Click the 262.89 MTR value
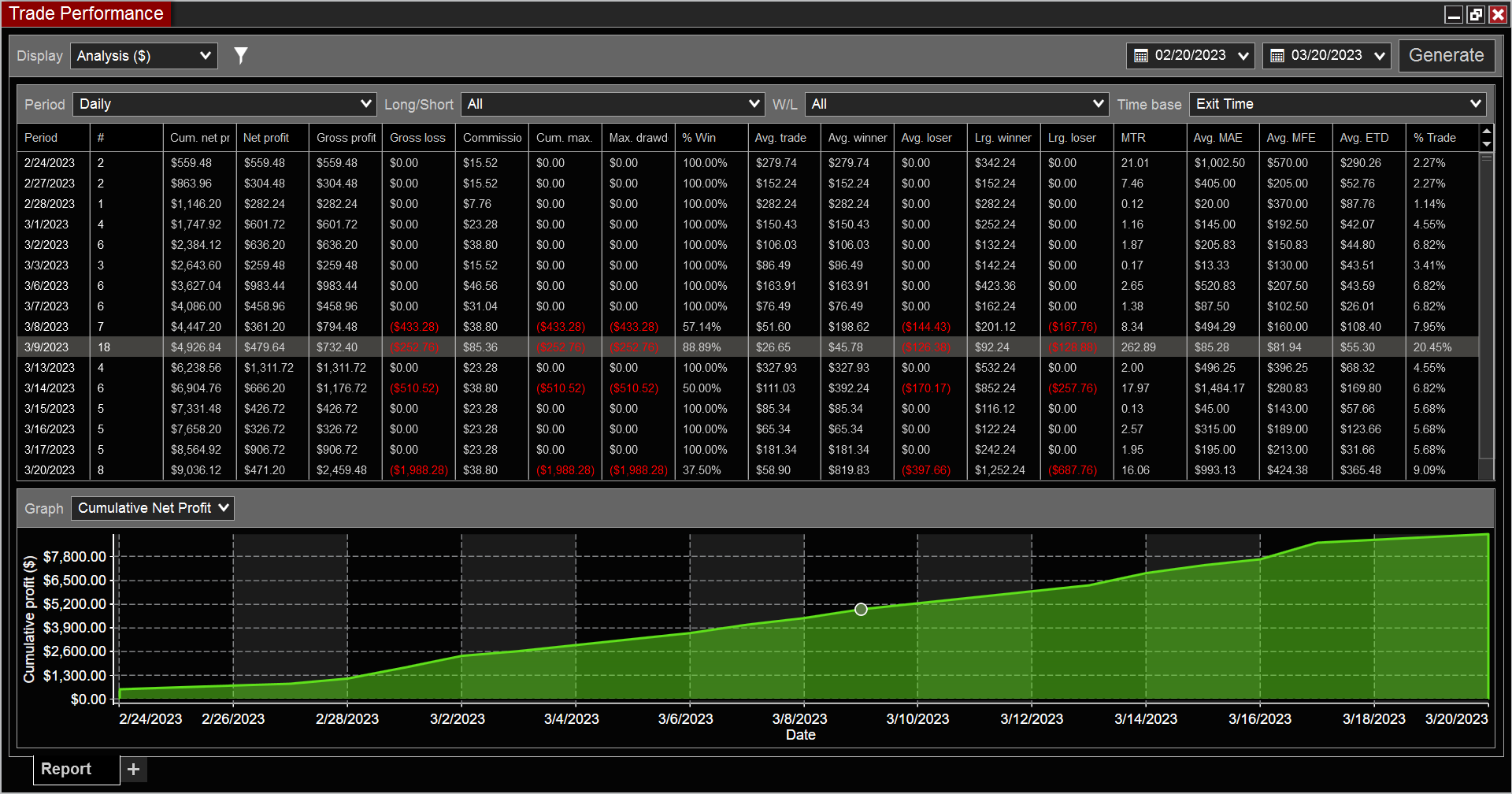The height and width of the screenshot is (794, 1512). coord(1139,347)
